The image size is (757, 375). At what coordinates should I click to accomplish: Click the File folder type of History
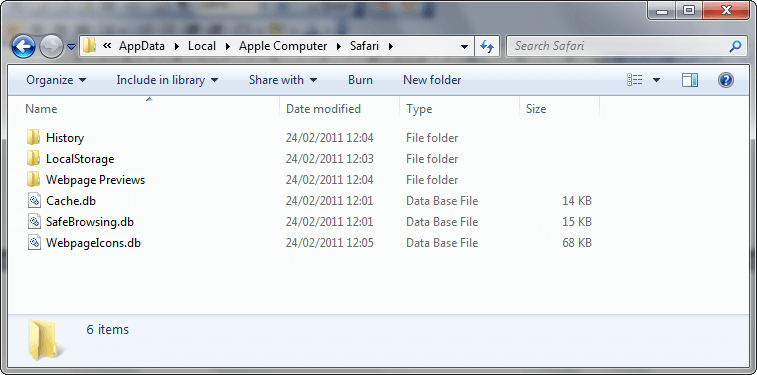point(432,138)
